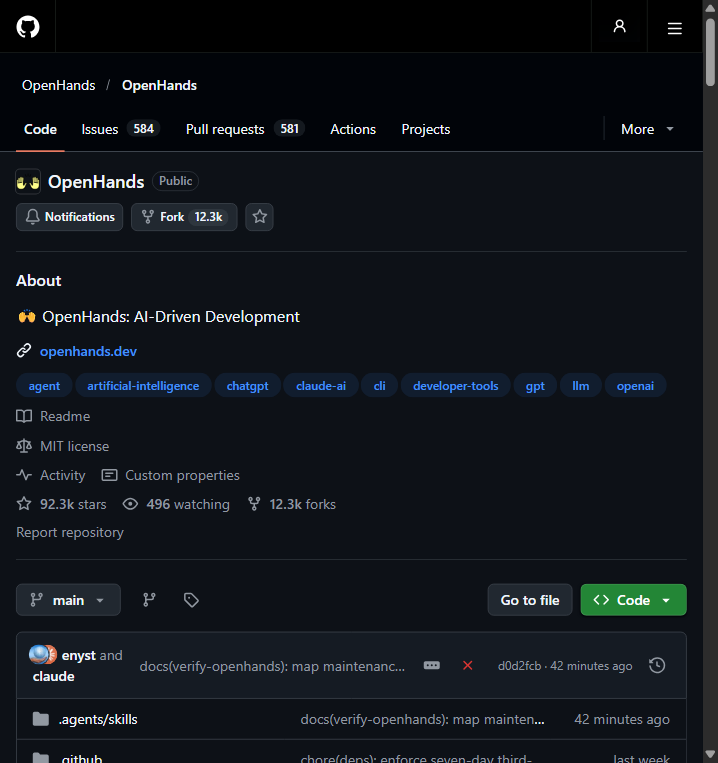The image size is (718, 763).
Task: Select the gpt topic tag
Action: [535, 386]
